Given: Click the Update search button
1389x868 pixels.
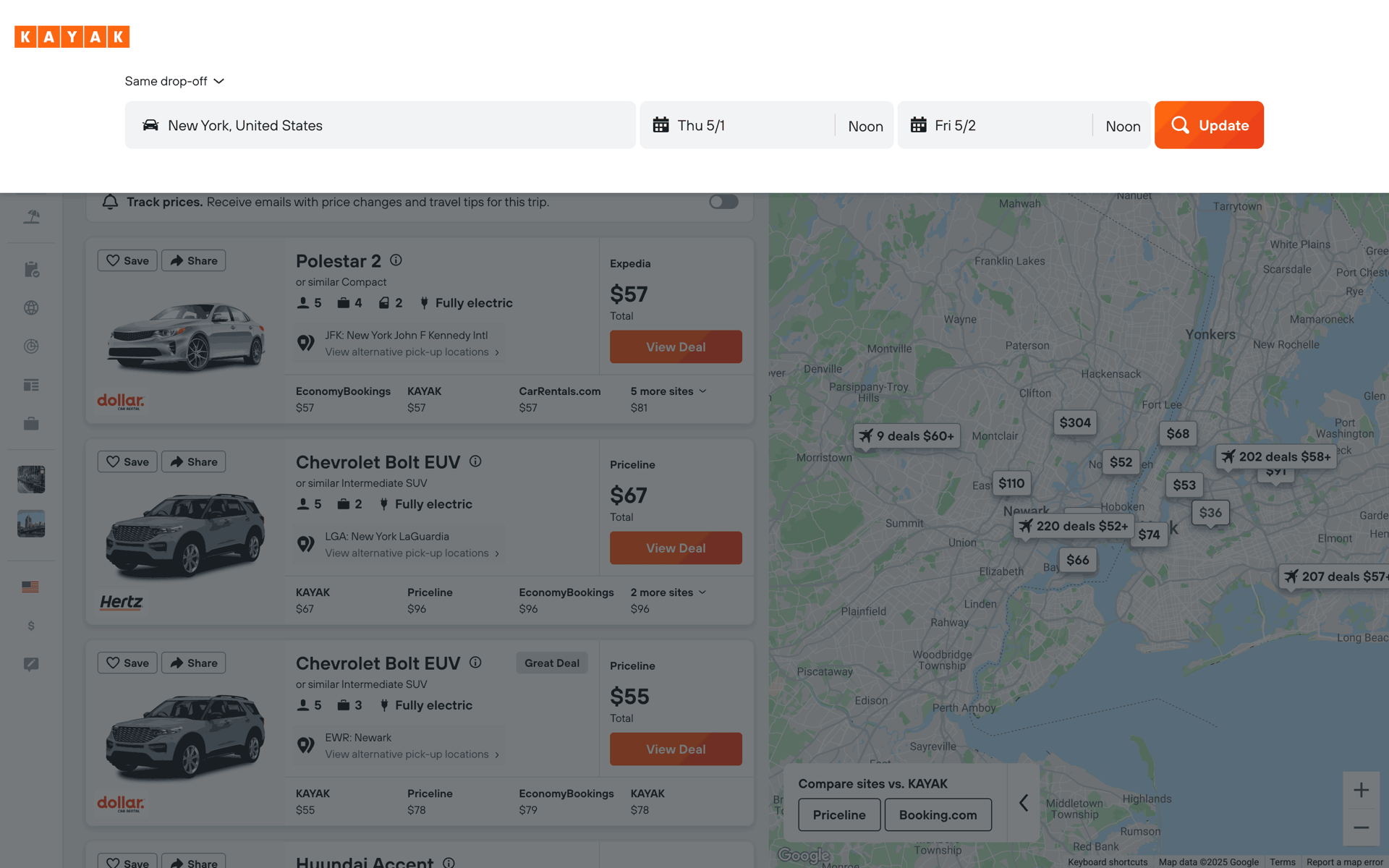Looking at the screenshot, I should point(1209,125).
